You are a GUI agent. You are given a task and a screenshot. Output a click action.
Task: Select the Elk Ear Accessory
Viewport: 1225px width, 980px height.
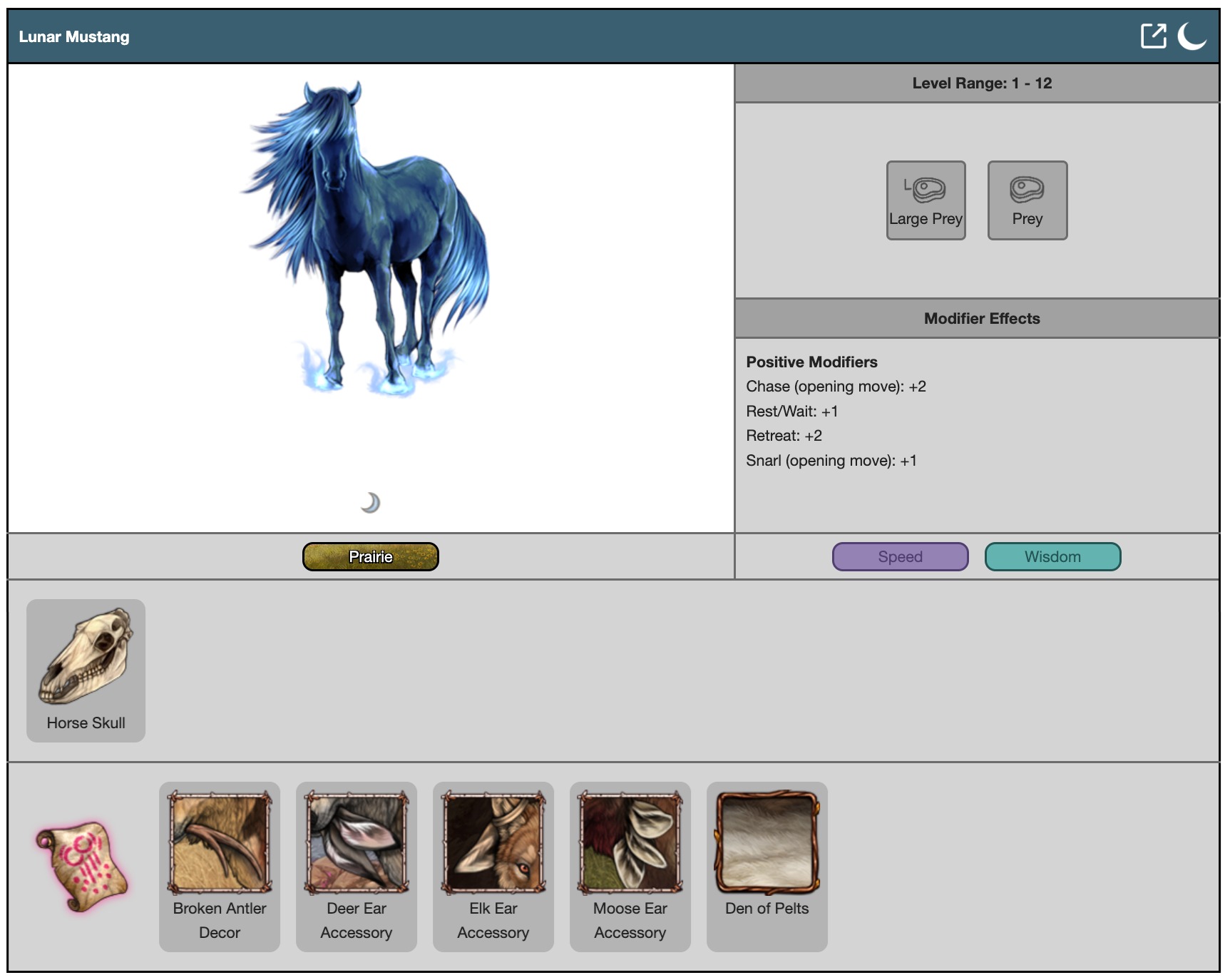pos(493,866)
